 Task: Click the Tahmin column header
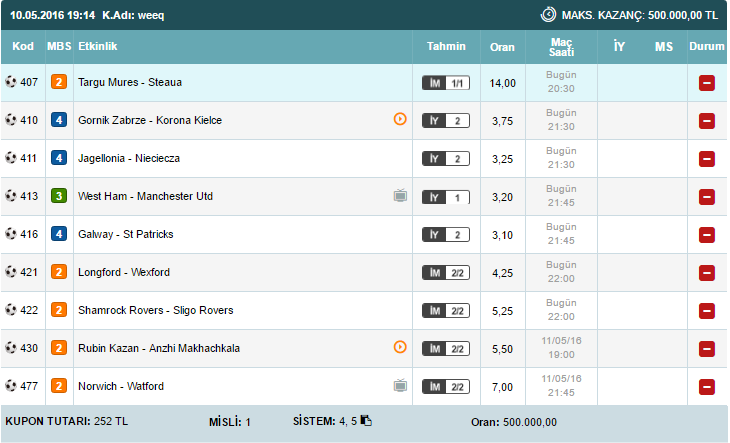[x=446, y=46]
